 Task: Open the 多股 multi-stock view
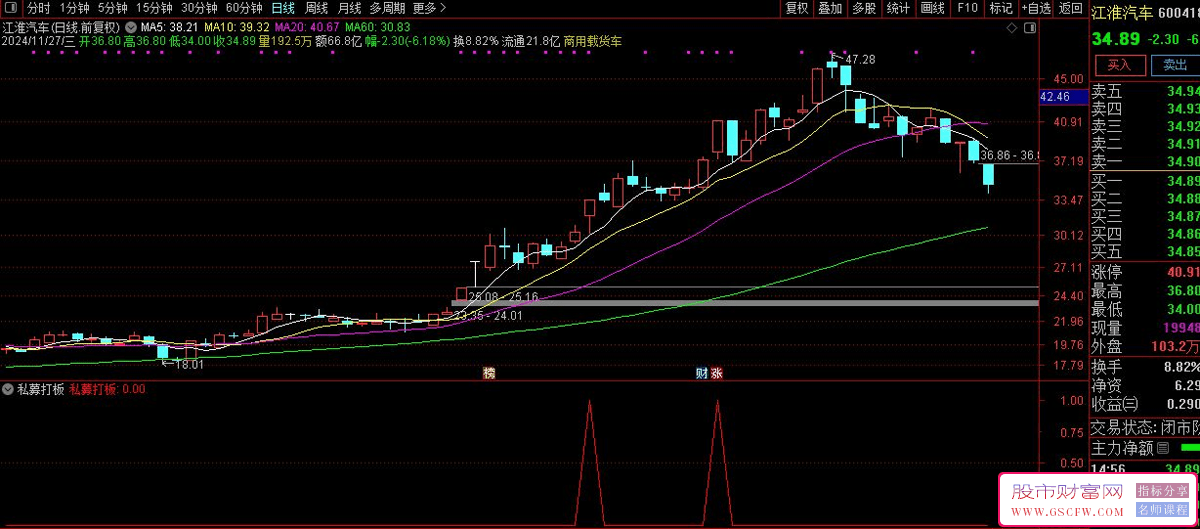tap(864, 8)
